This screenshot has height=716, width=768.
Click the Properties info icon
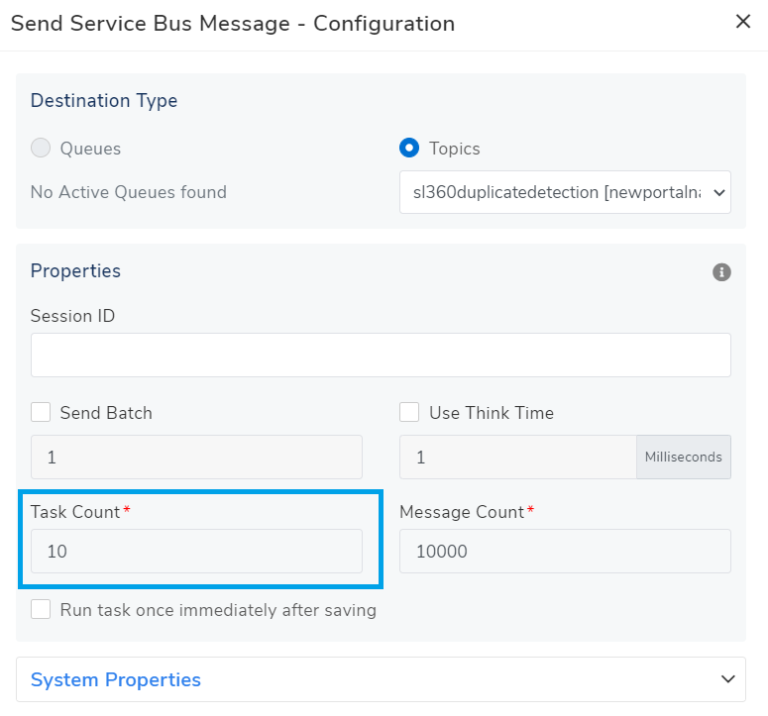(721, 272)
